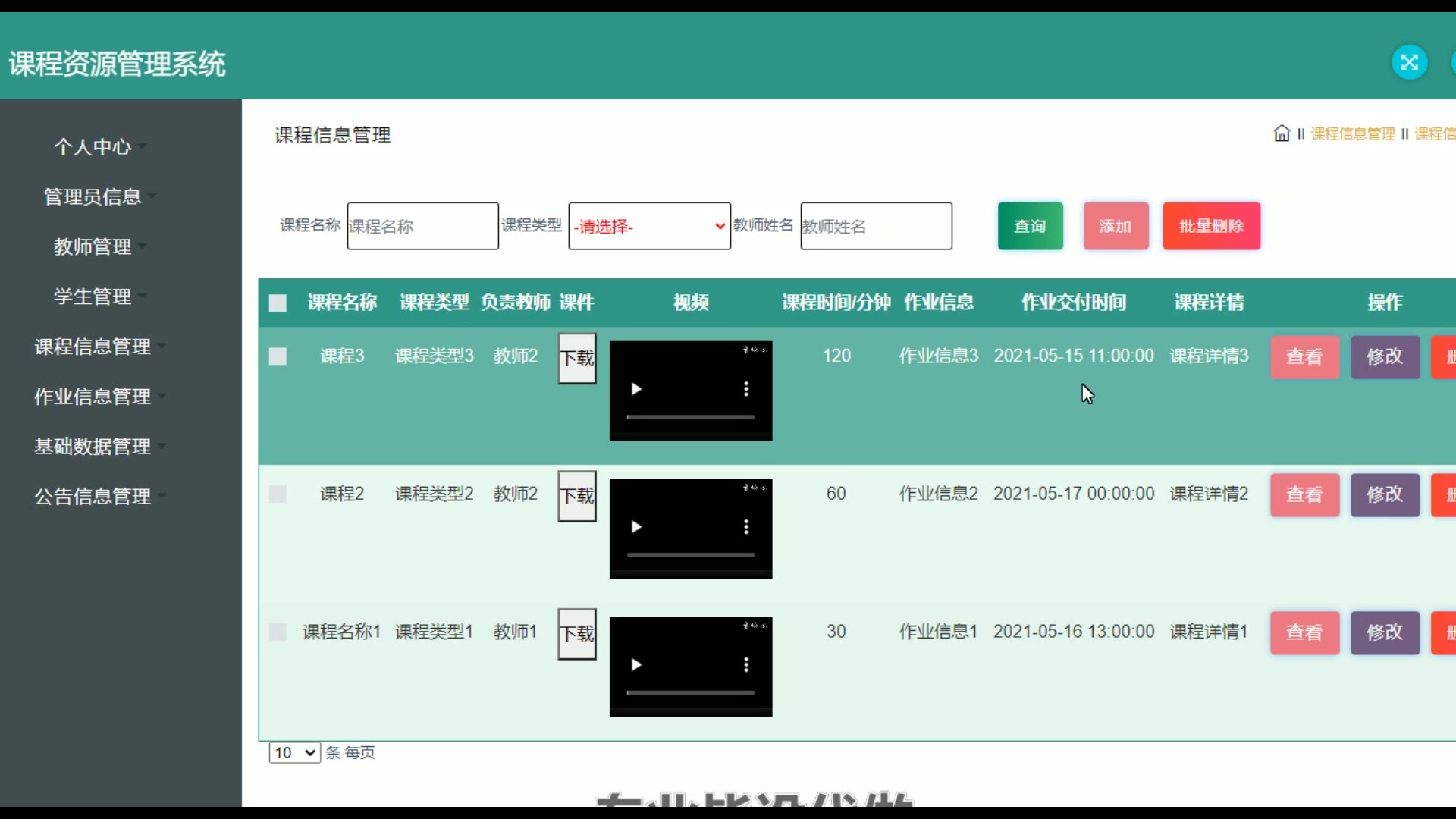1456x819 pixels.
Task: Open video options menu for 课程名称1
Action: pyautogui.click(x=746, y=665)
